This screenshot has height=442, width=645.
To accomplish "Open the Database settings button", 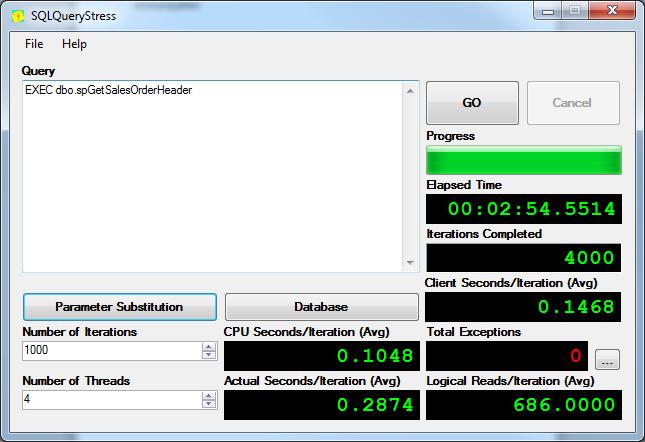I will [x=322, y=307].
